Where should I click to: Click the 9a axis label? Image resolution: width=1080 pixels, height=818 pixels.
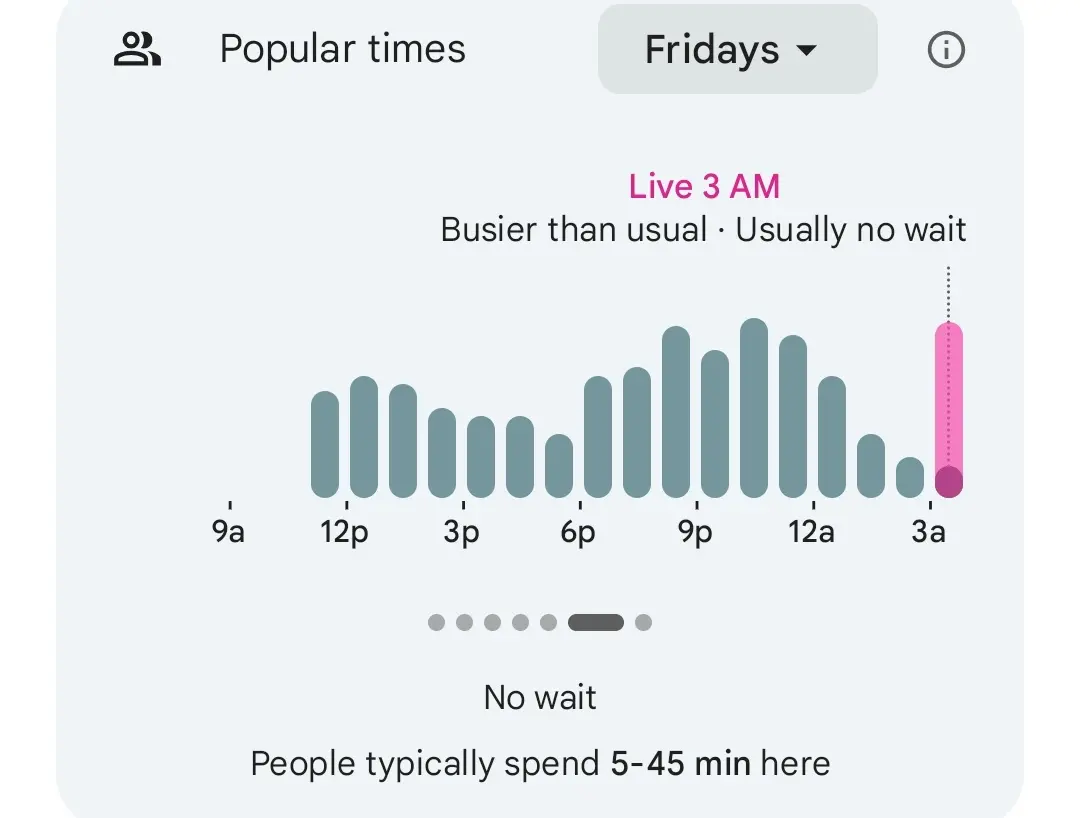point(229,531)
